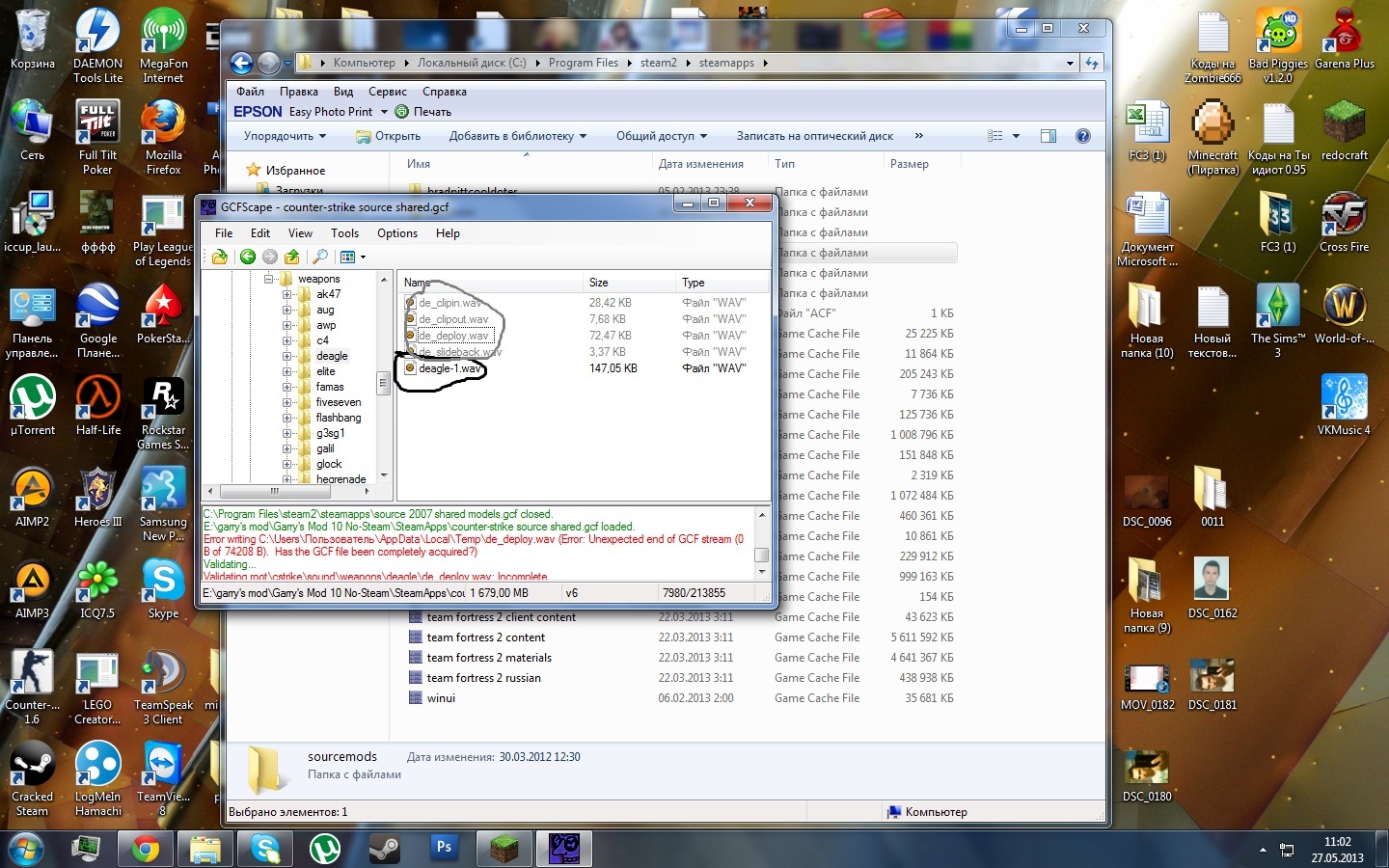Open the Файл menu in Explorer
This screenshot has width=1389, height=868.
tap(250, 92)
